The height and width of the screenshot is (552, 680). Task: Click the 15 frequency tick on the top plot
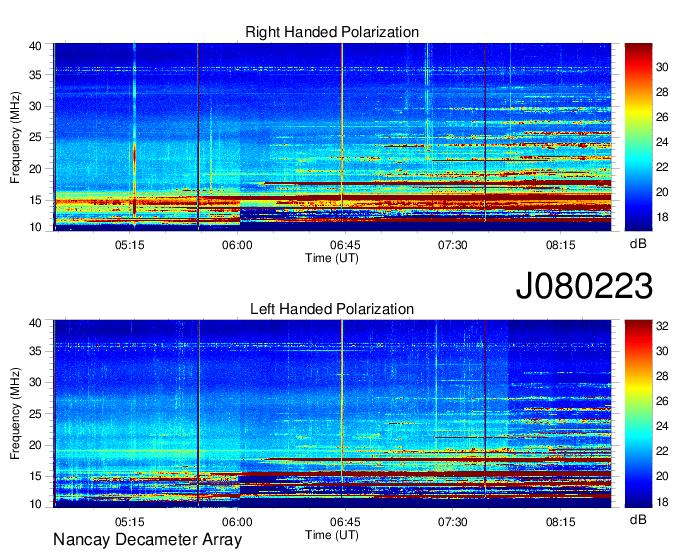(35, 200)
